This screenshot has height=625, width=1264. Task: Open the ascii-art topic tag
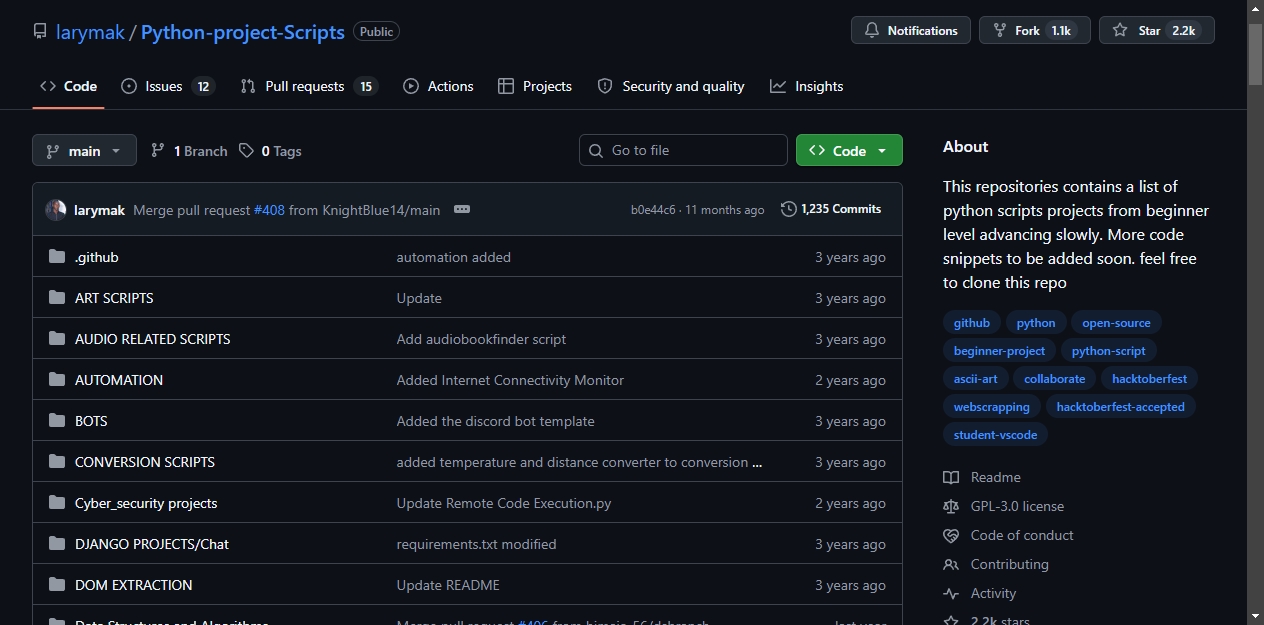(975, 379)
